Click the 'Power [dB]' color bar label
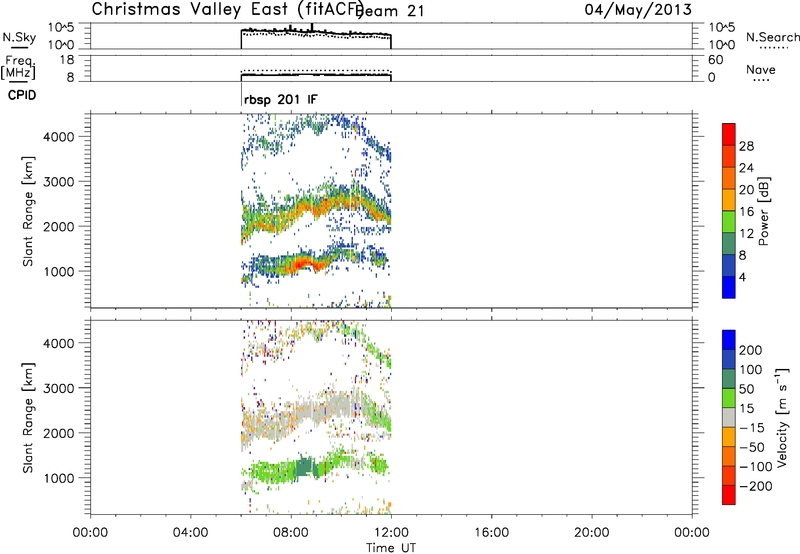 click(763, 211)
